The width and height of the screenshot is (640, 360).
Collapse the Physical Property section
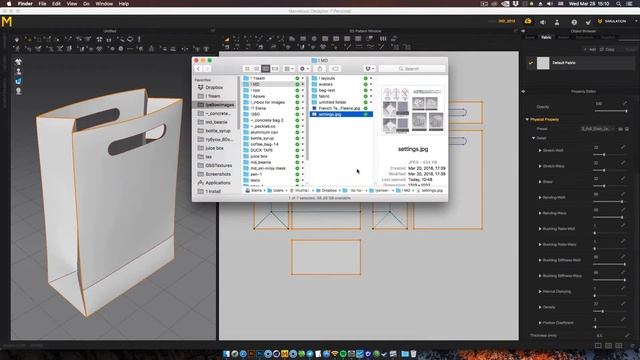point(527,120)
